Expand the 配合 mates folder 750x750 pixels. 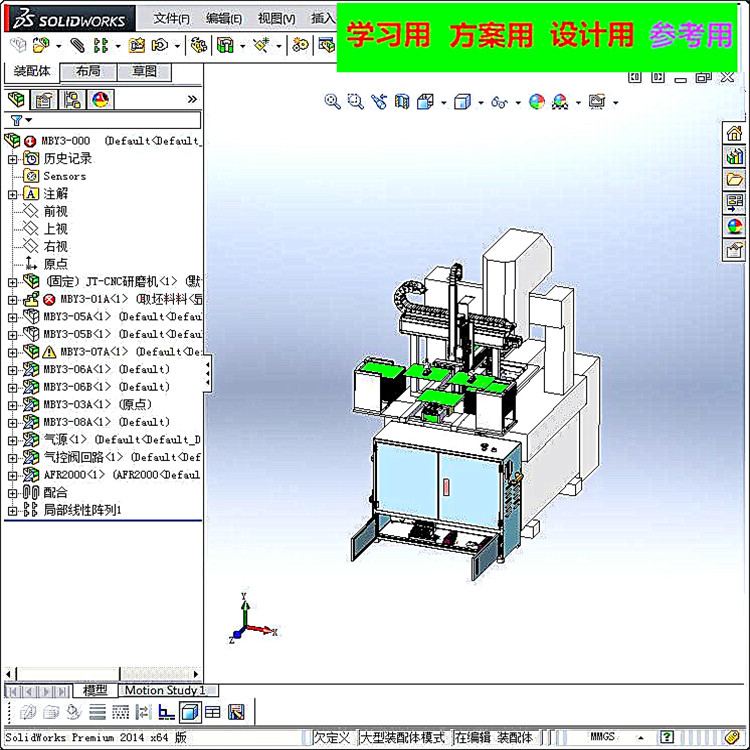coord(12,493)
